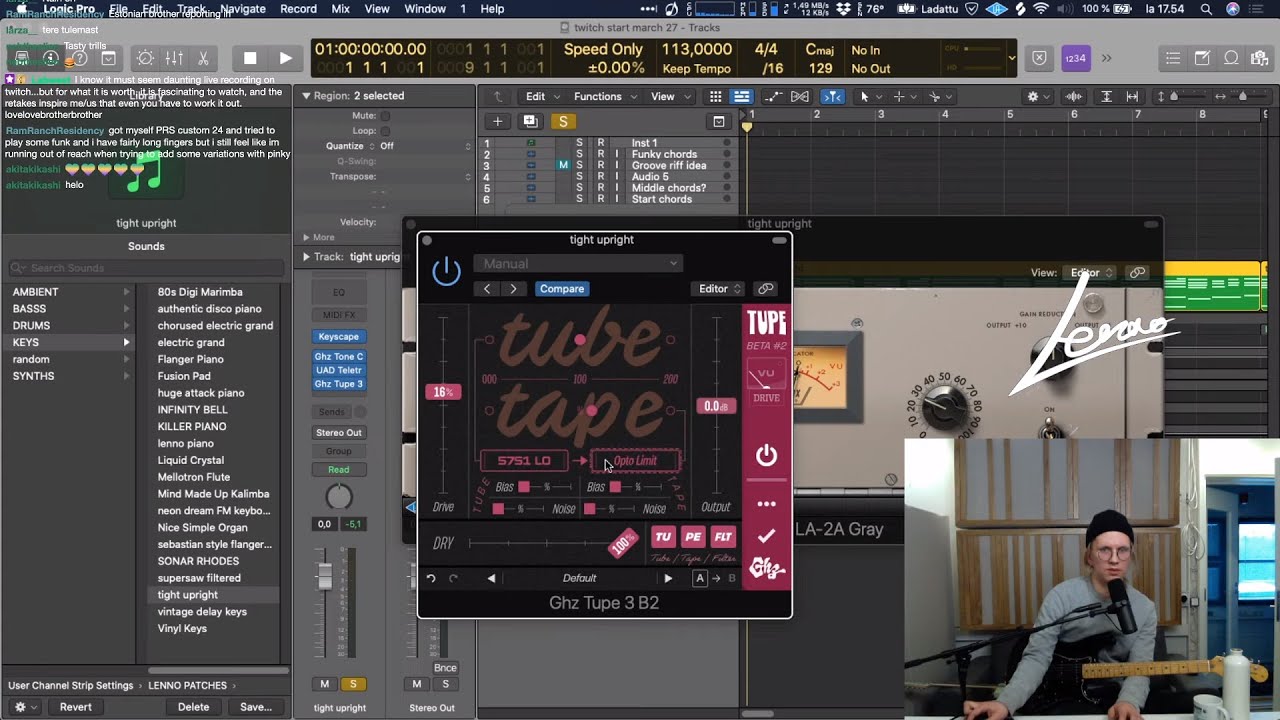Open the Manual preset dropdown
Viewport: 1280px width, 720px height.
(x=577, y=264)
